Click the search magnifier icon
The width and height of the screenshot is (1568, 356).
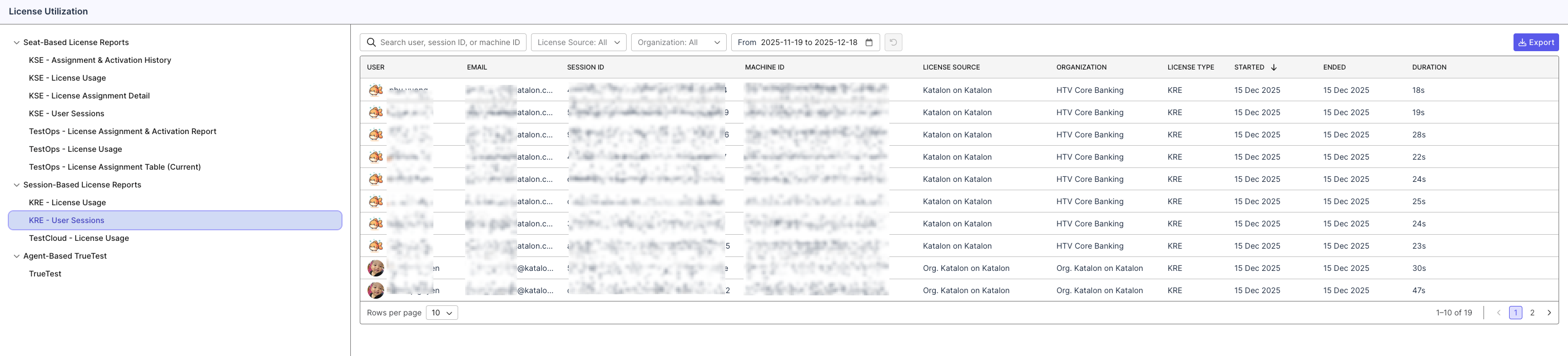(371, 42)
